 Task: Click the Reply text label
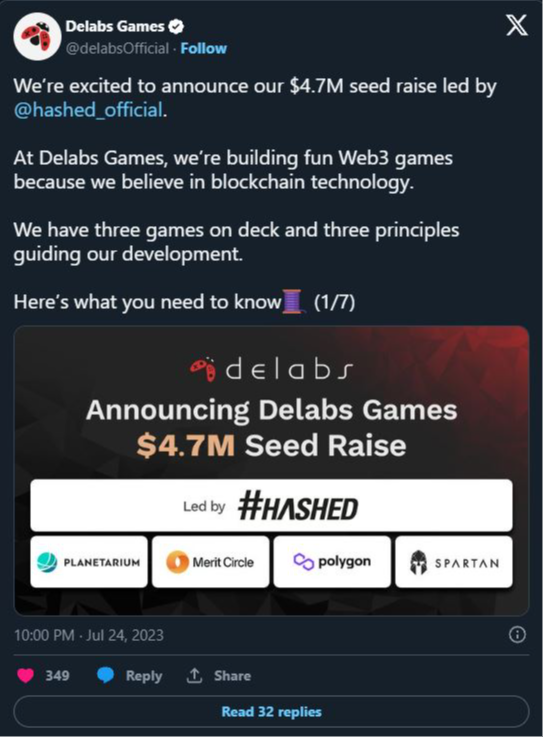[x=144, y=675]
